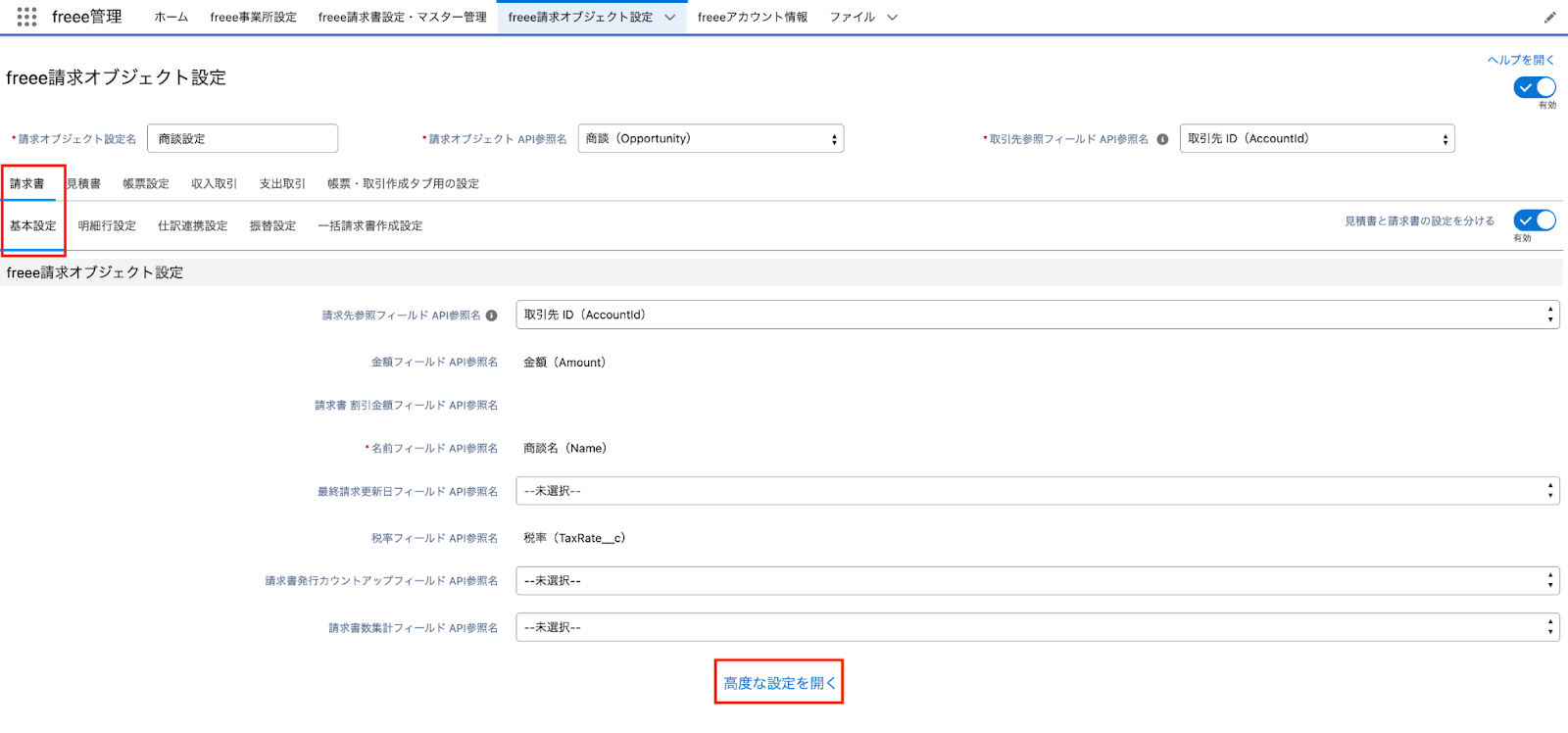Open 請求書発行カウントアップフィールド dropdown
1568x733 pixels.
pyautogui.click(x=1038, y=580)
